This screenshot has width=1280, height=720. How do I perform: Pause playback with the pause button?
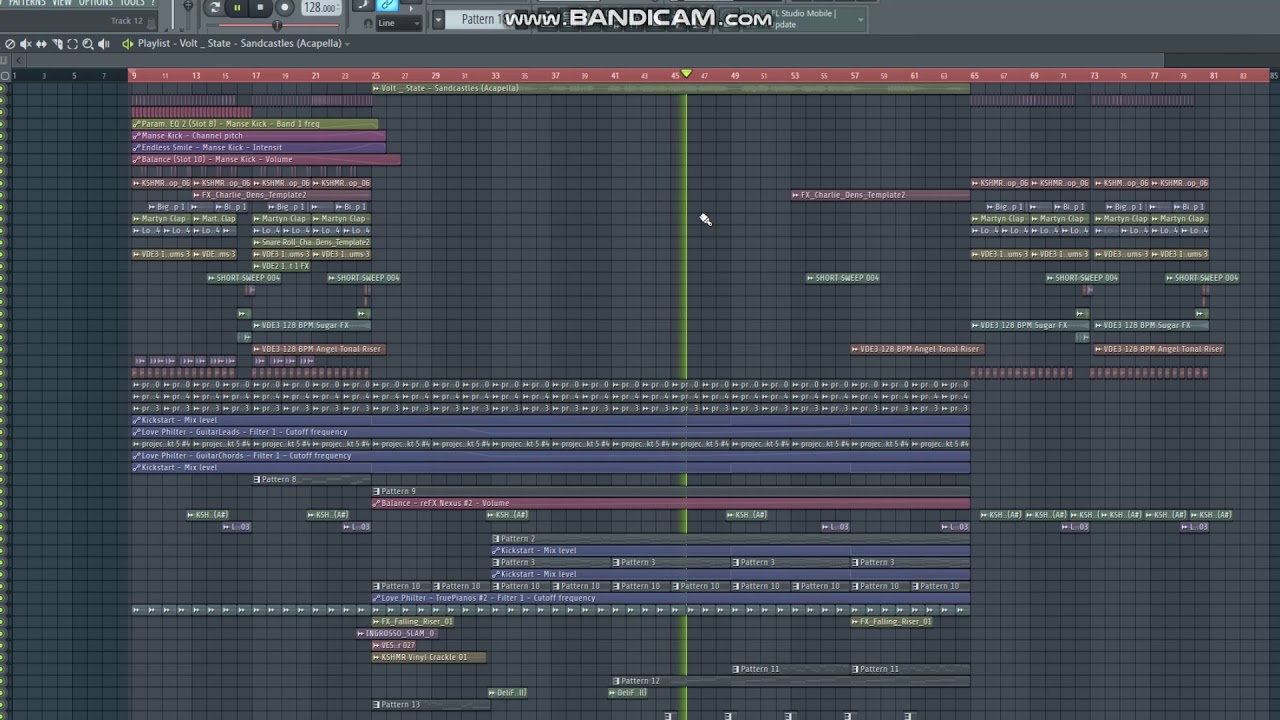coord(237,7)
